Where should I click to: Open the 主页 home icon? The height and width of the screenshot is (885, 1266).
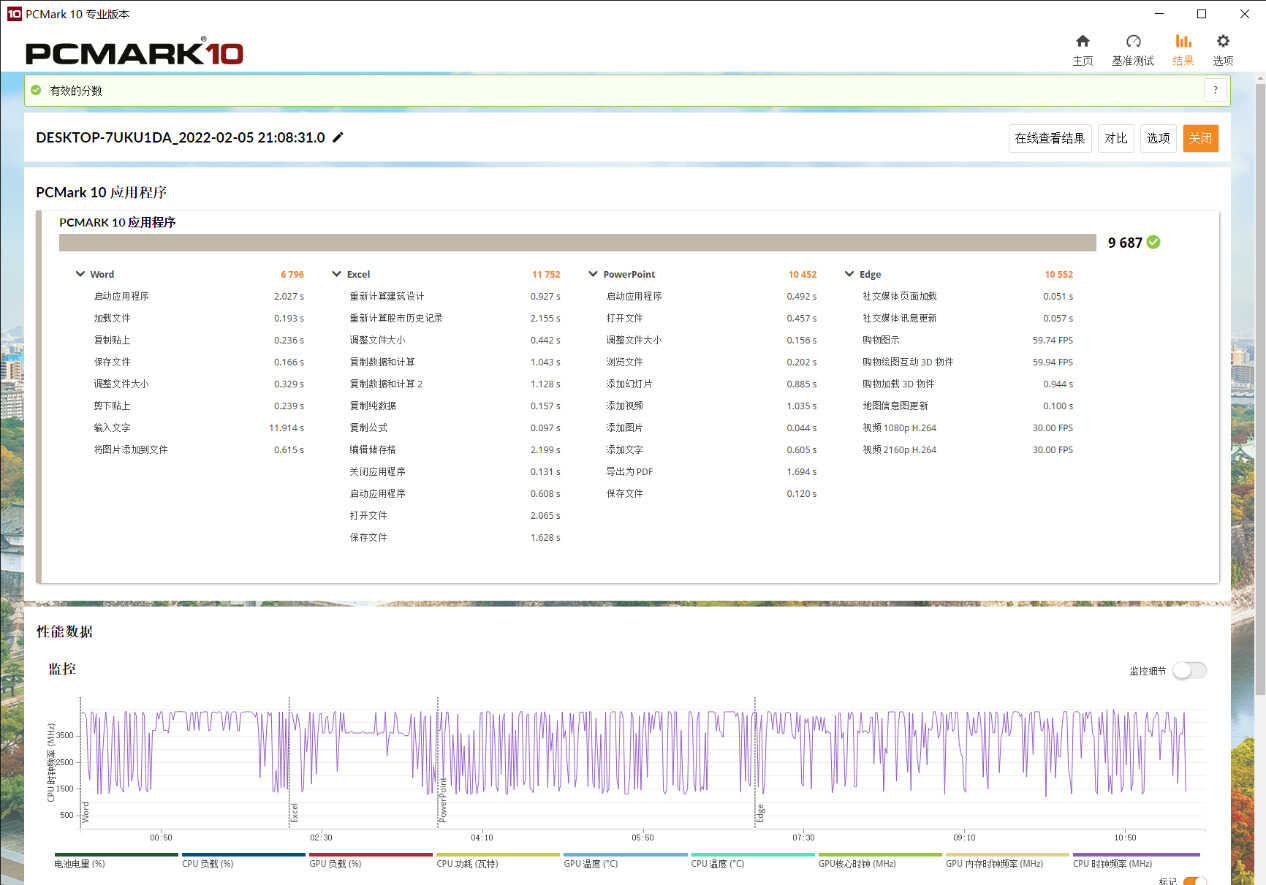coord(1082,41)
